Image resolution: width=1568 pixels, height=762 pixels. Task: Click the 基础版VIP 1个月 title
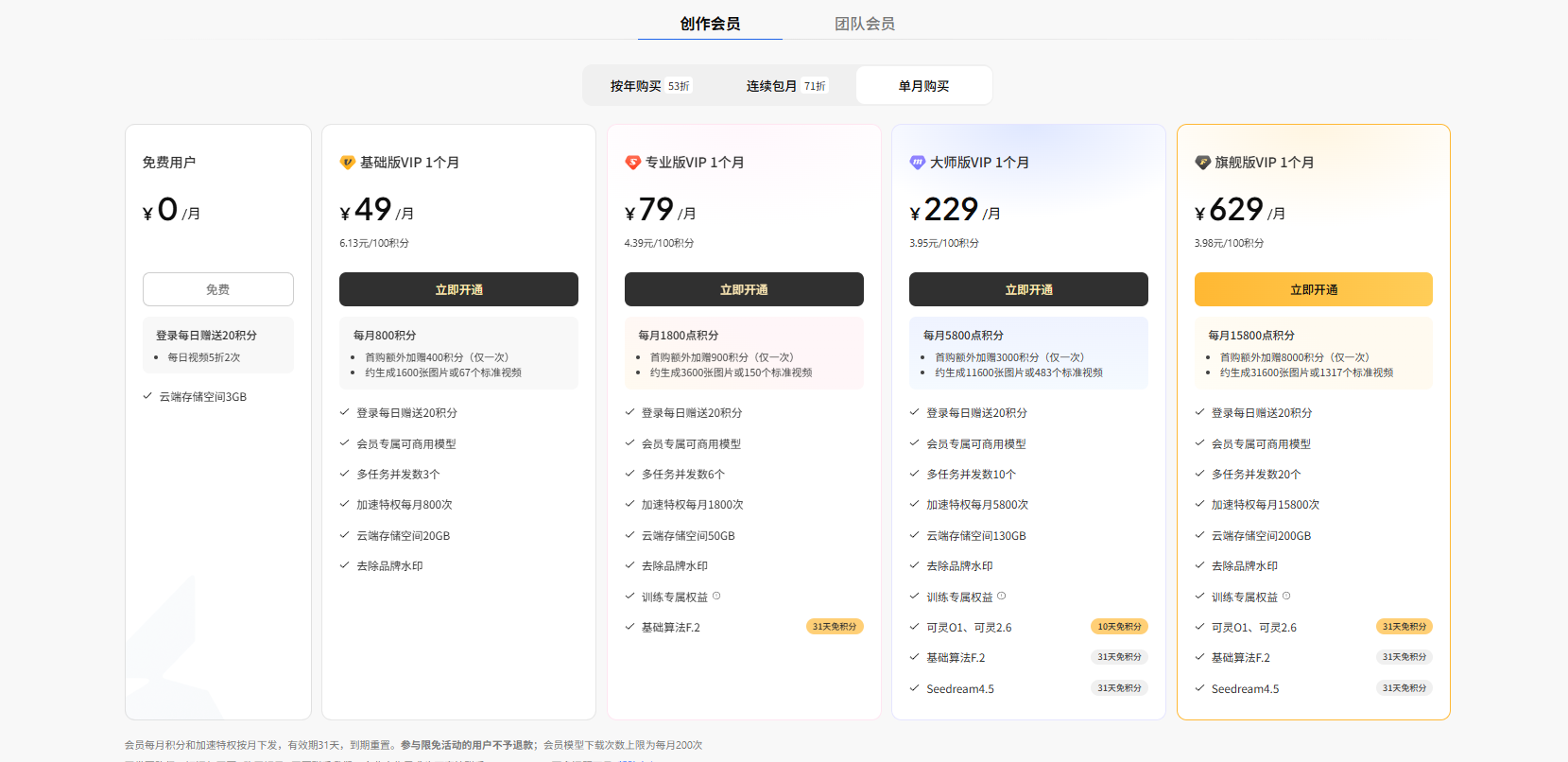[x=409, y=163]
